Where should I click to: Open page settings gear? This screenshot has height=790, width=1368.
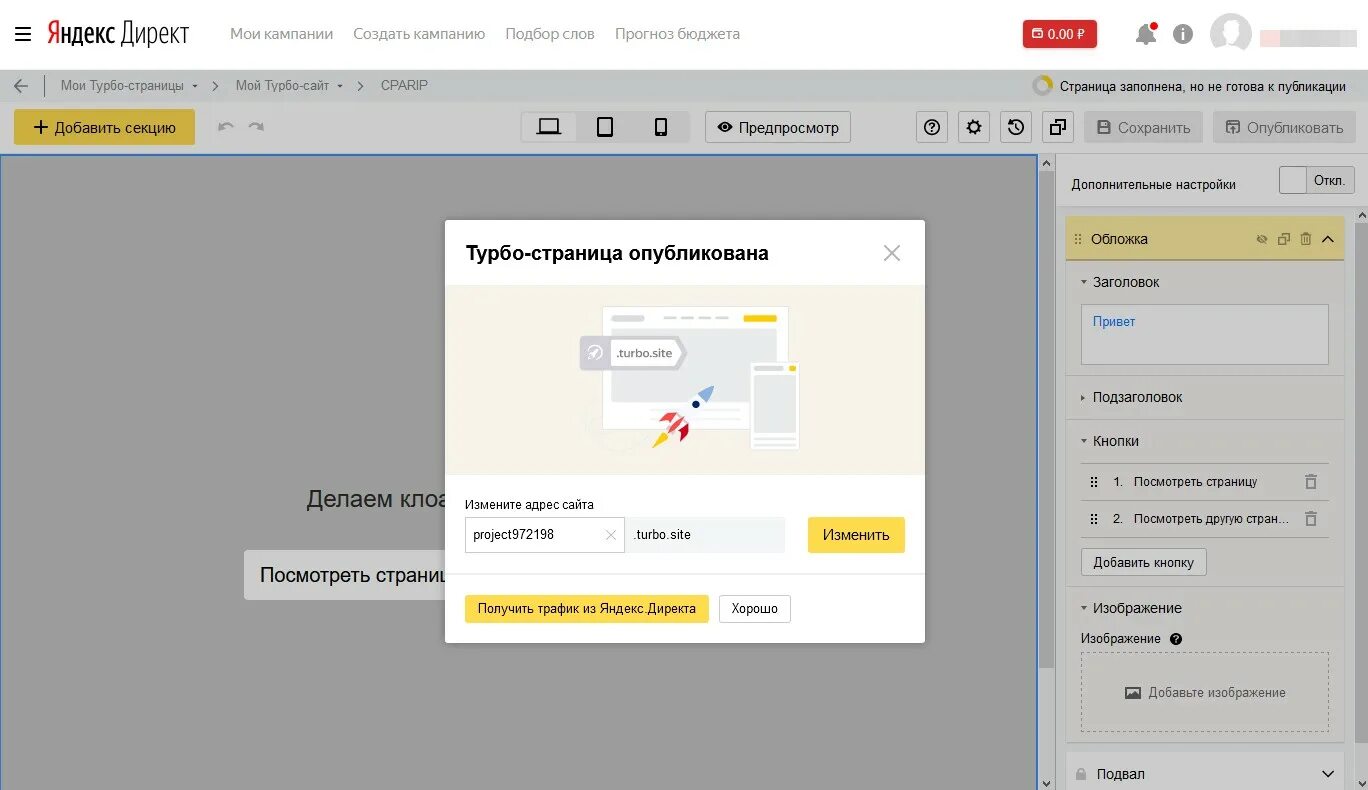point(974,127)
